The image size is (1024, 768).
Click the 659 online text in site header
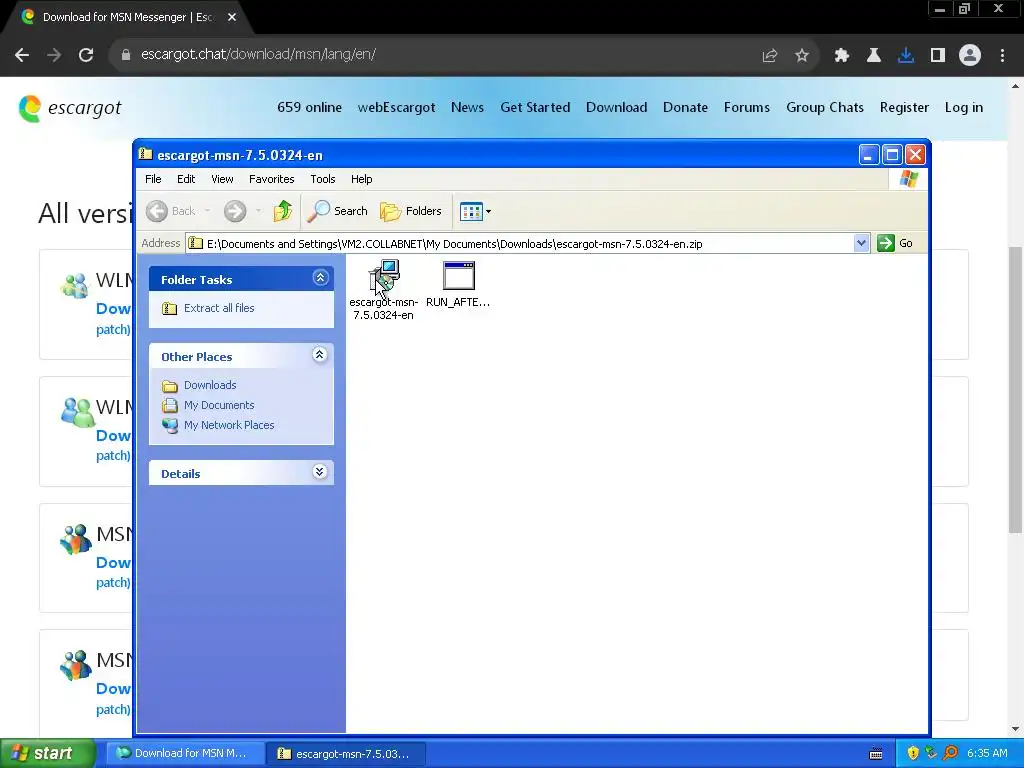click(310, 108)
